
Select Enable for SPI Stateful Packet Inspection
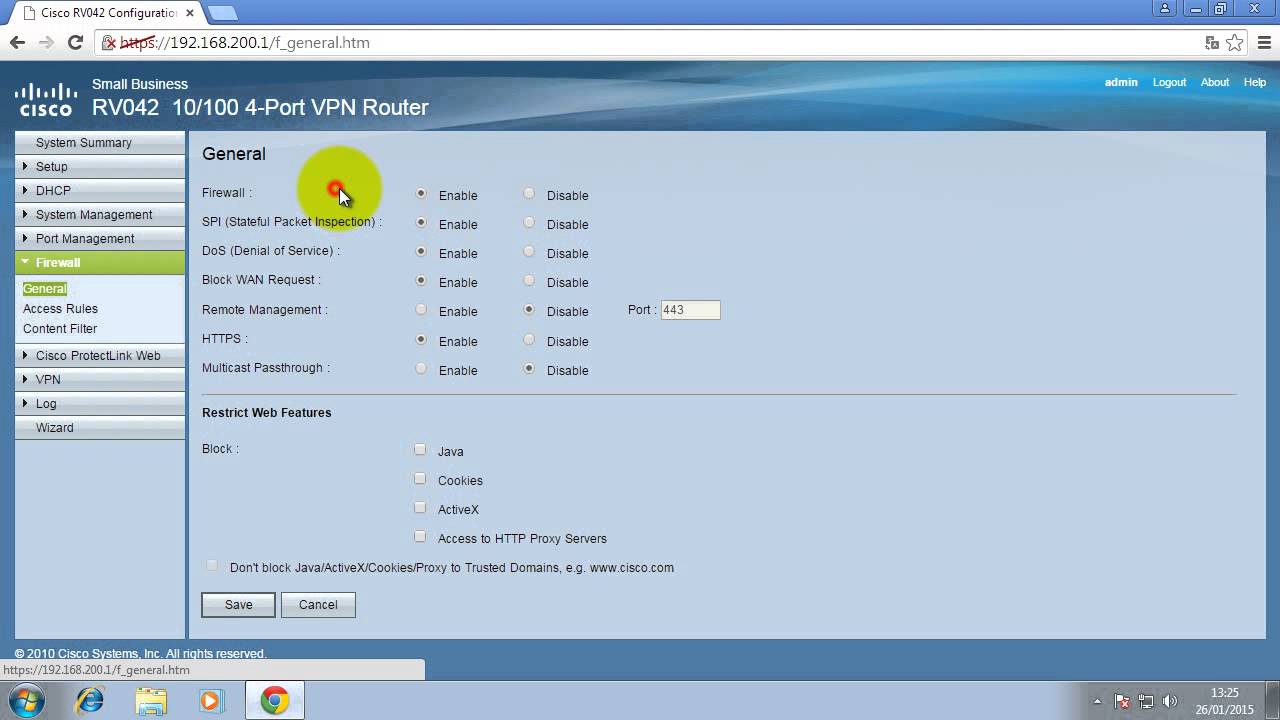tap(421, 223)
